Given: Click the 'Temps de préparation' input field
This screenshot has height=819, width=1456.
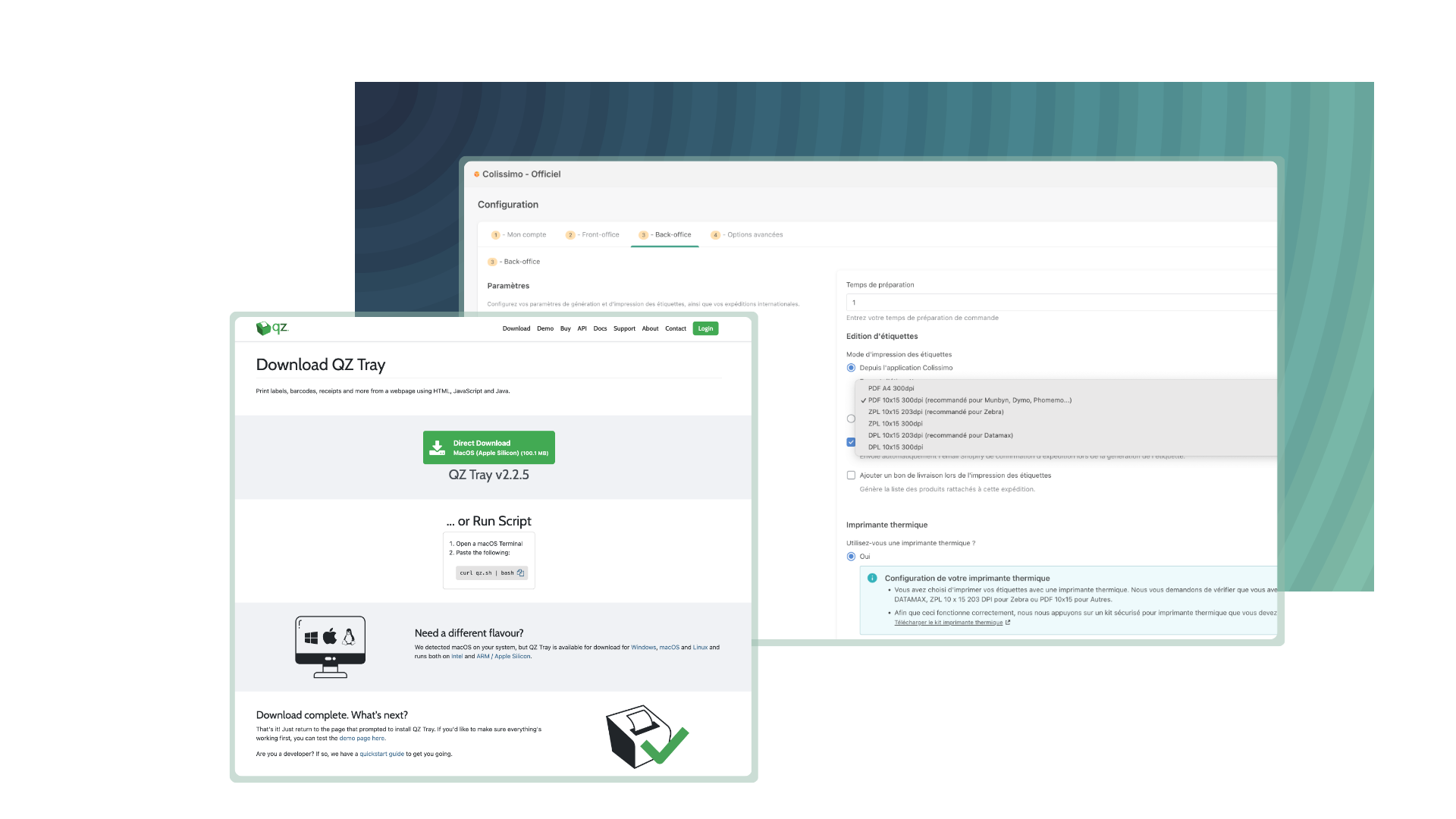Looking at the screenshot, I should 1060,303.
